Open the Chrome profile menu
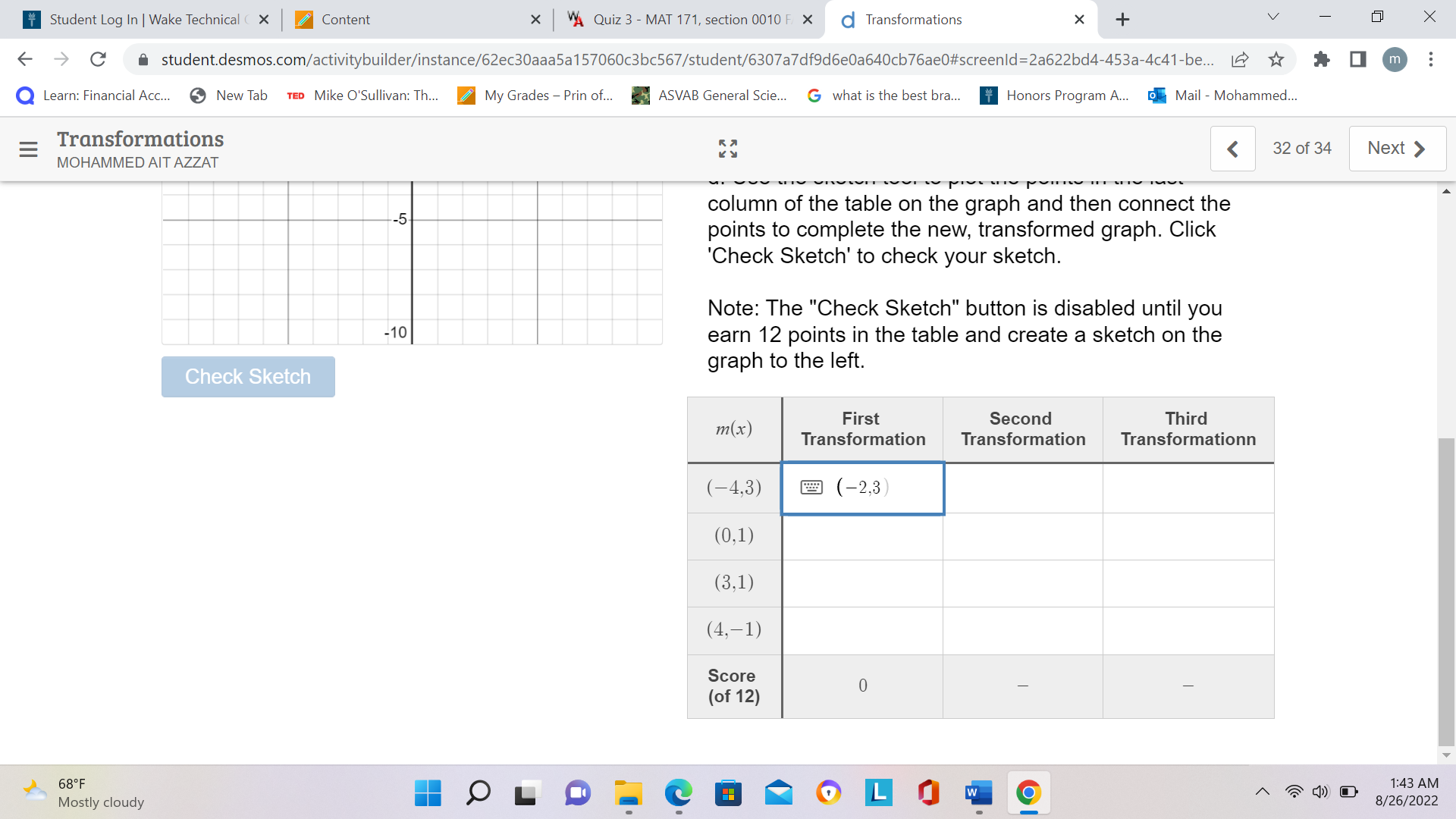Screen dimensions: 1456x819 point(1395,59)
